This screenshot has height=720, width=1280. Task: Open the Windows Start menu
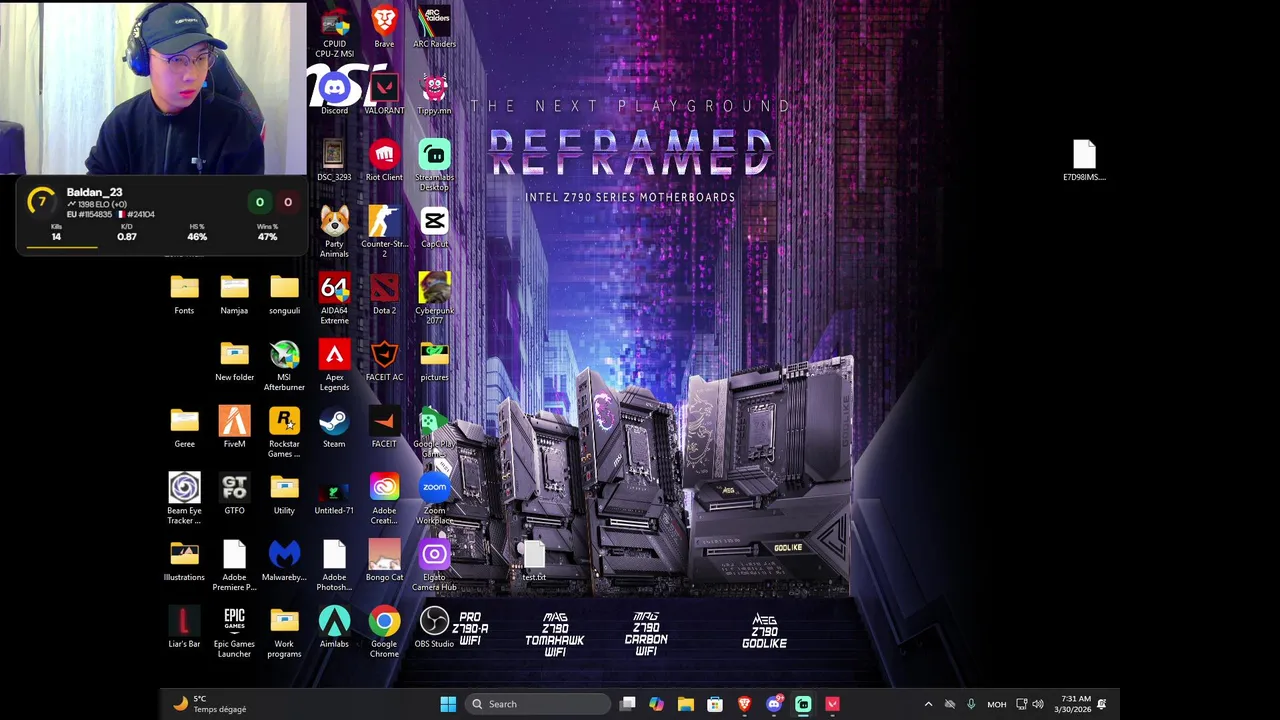448,704
